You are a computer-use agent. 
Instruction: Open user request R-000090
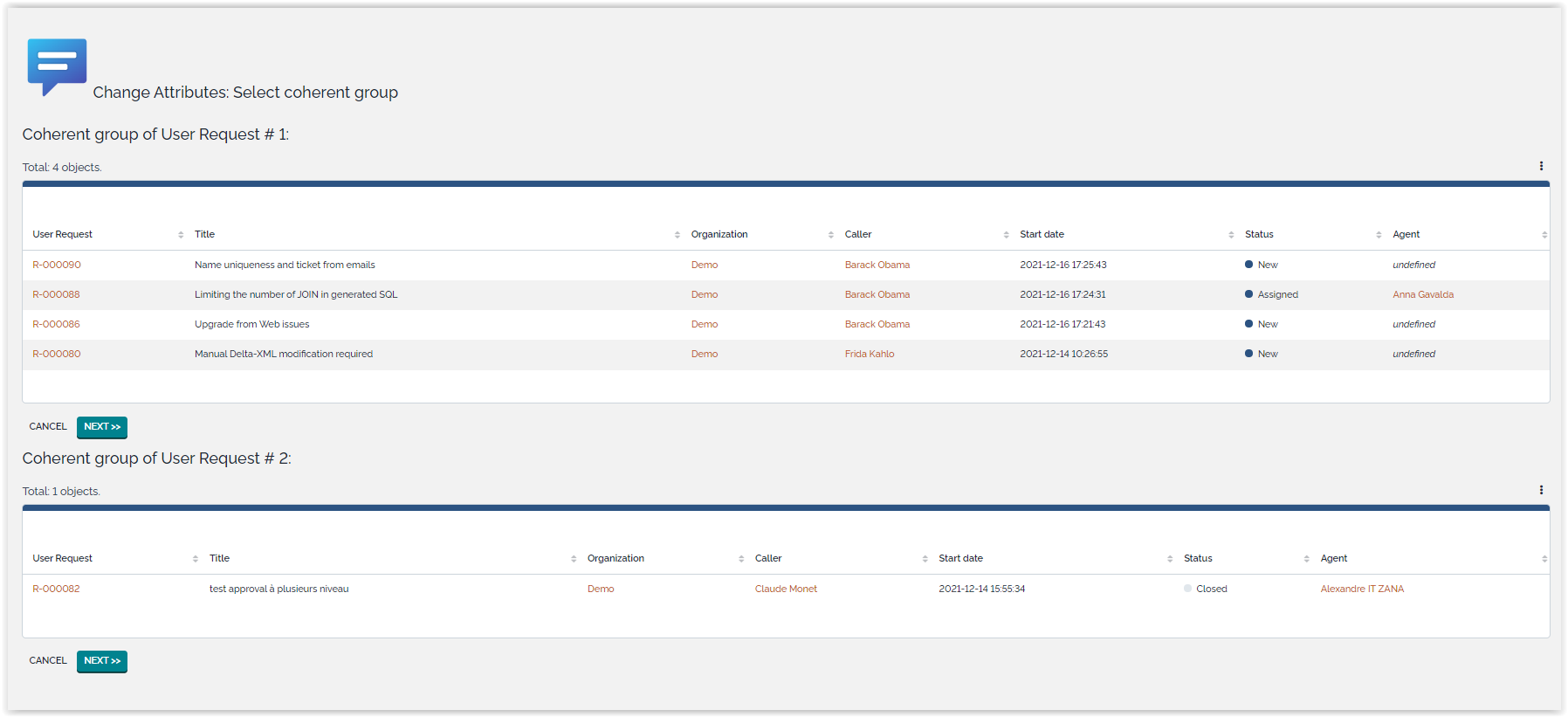click(x=57, y=265)
